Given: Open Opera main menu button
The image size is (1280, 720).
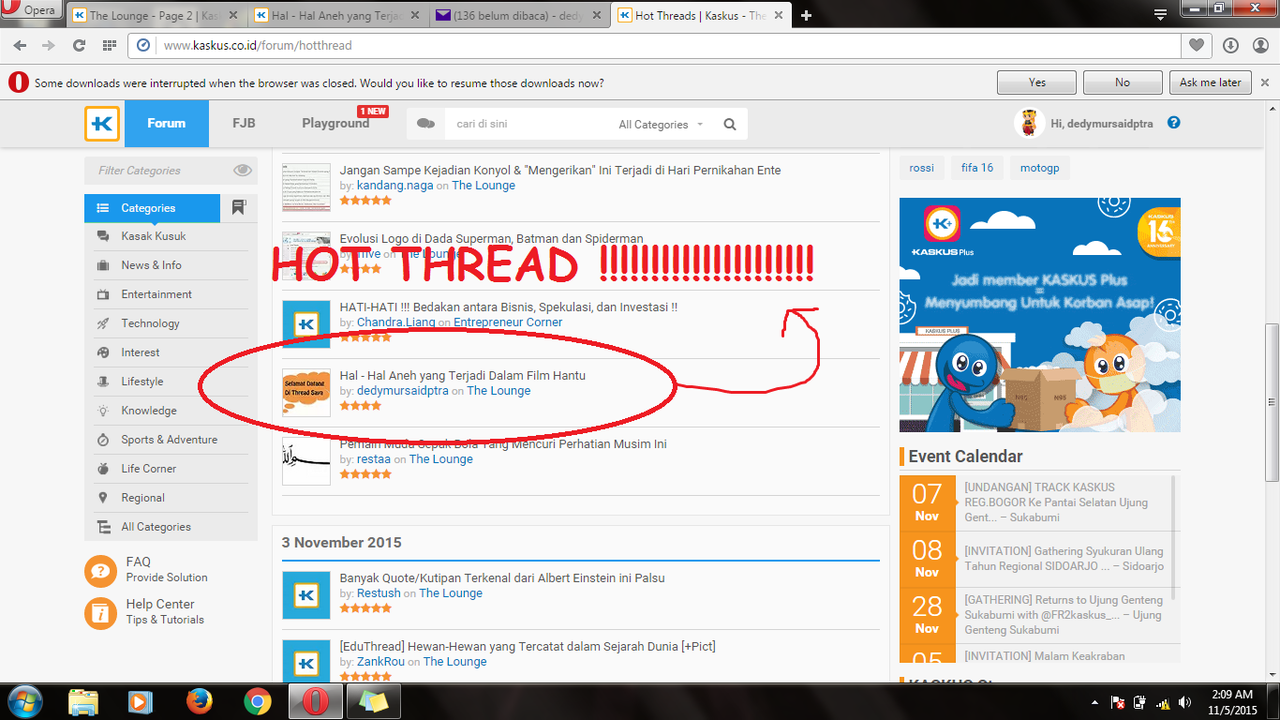Looking at the screenshot, I should click(x=30, y=11).
